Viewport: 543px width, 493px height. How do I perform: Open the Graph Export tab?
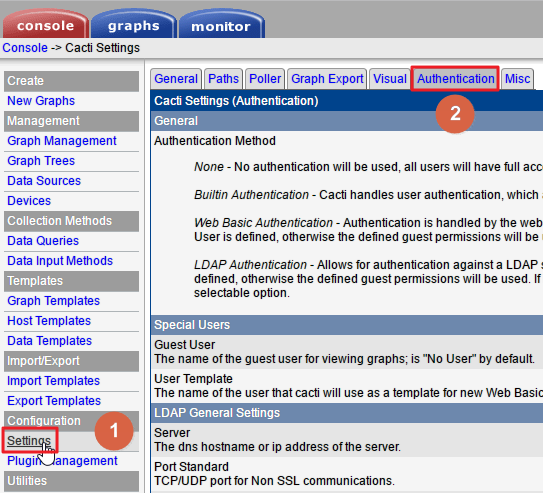[327, 79]
